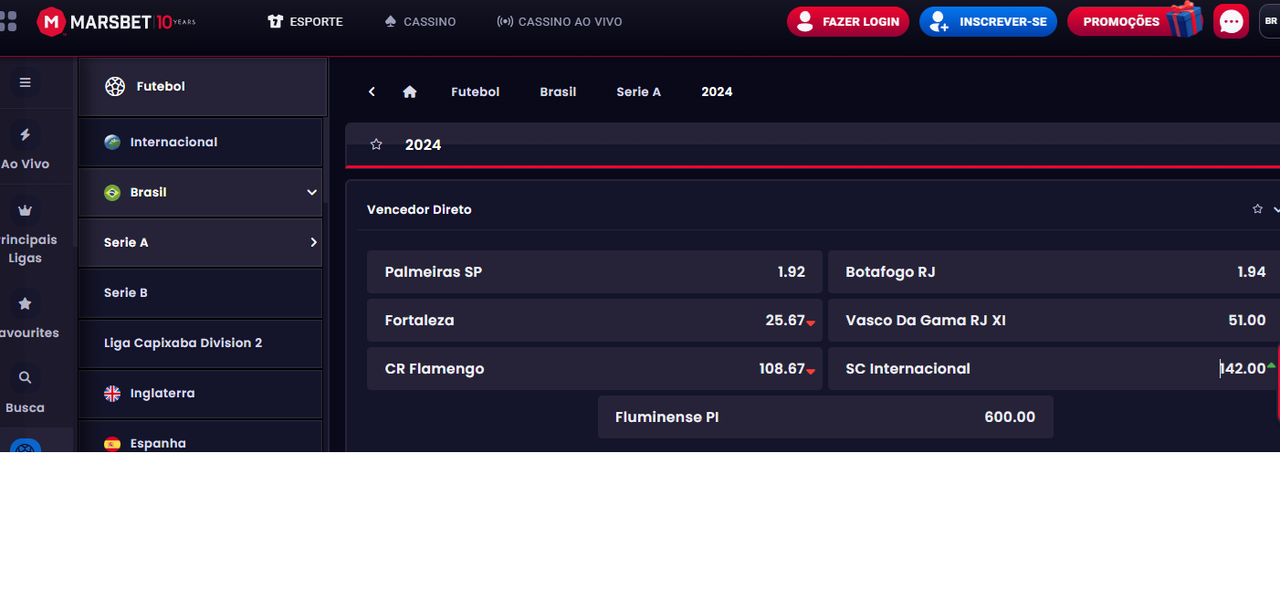
Task: Click the breadcrumb home icon
Action: tap(409, 91)
